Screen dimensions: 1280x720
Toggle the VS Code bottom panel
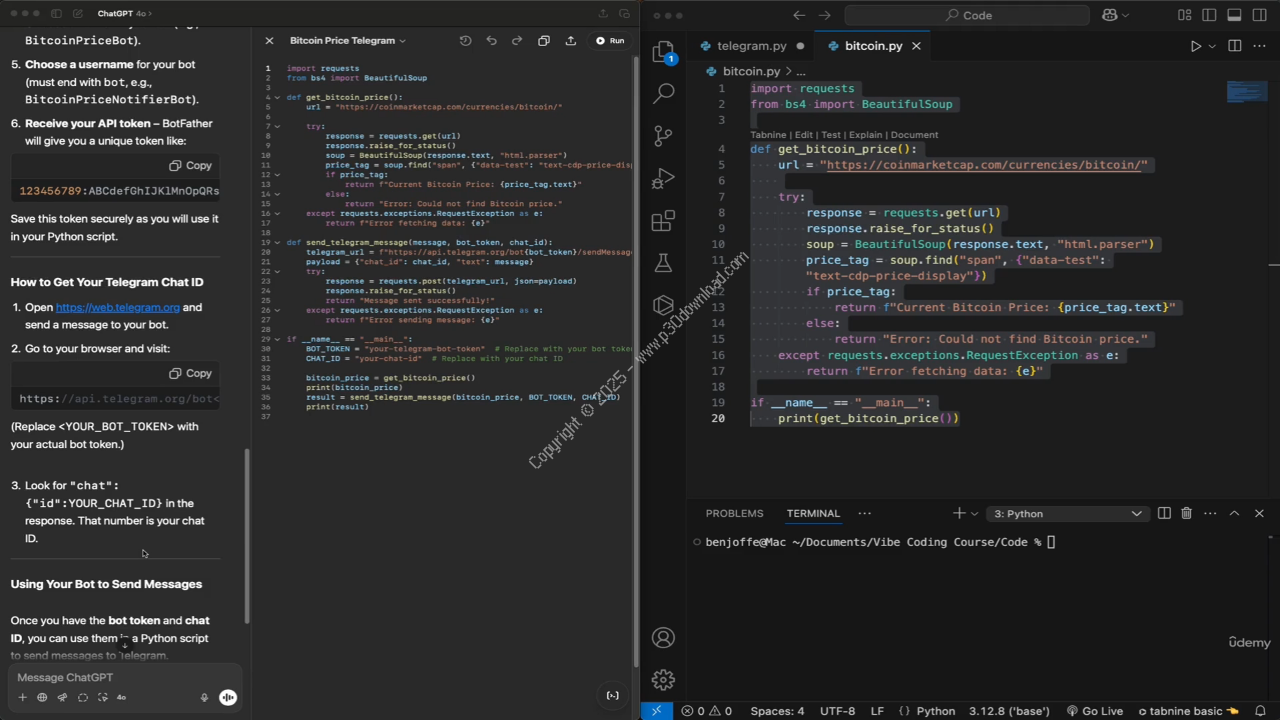tap(1234, 15)
